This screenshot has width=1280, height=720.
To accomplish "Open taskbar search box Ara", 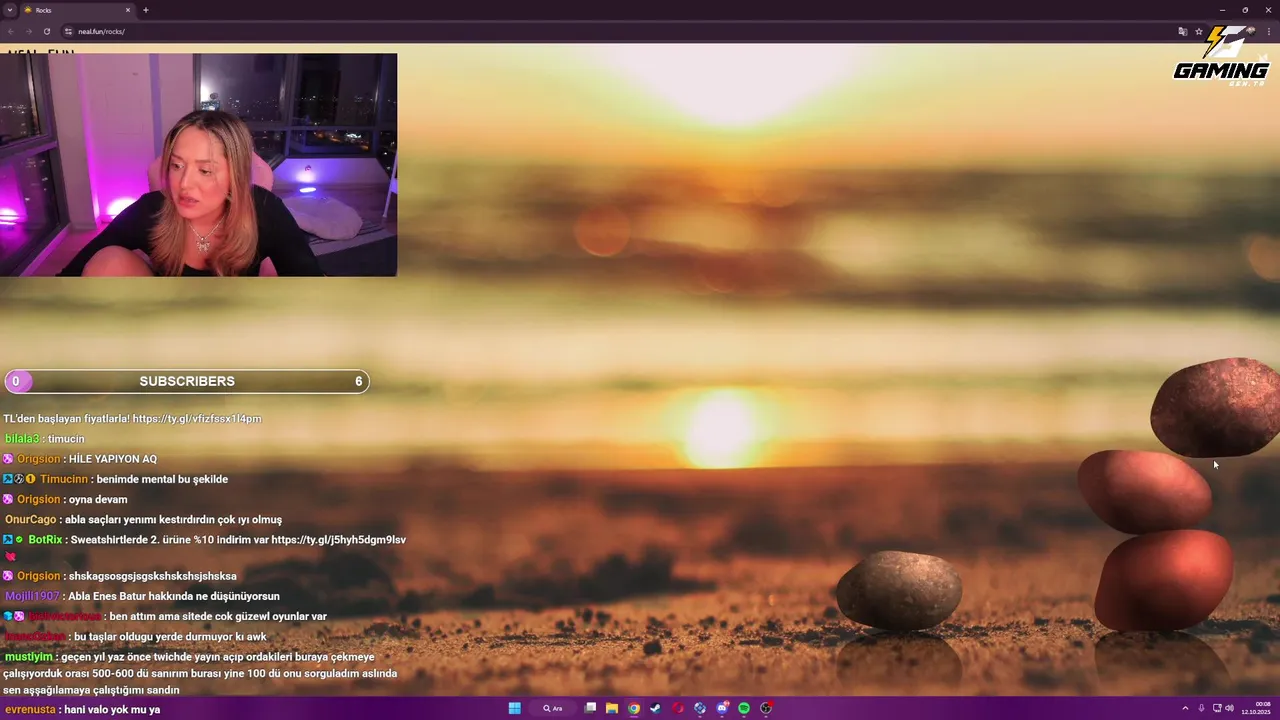I will tap(553, 708).
